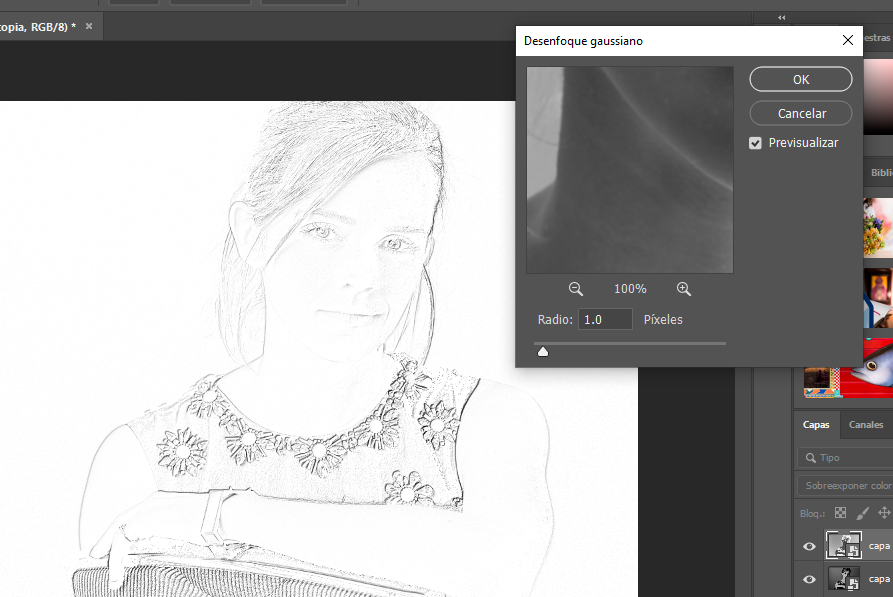Hide the top capa layer

808,547
